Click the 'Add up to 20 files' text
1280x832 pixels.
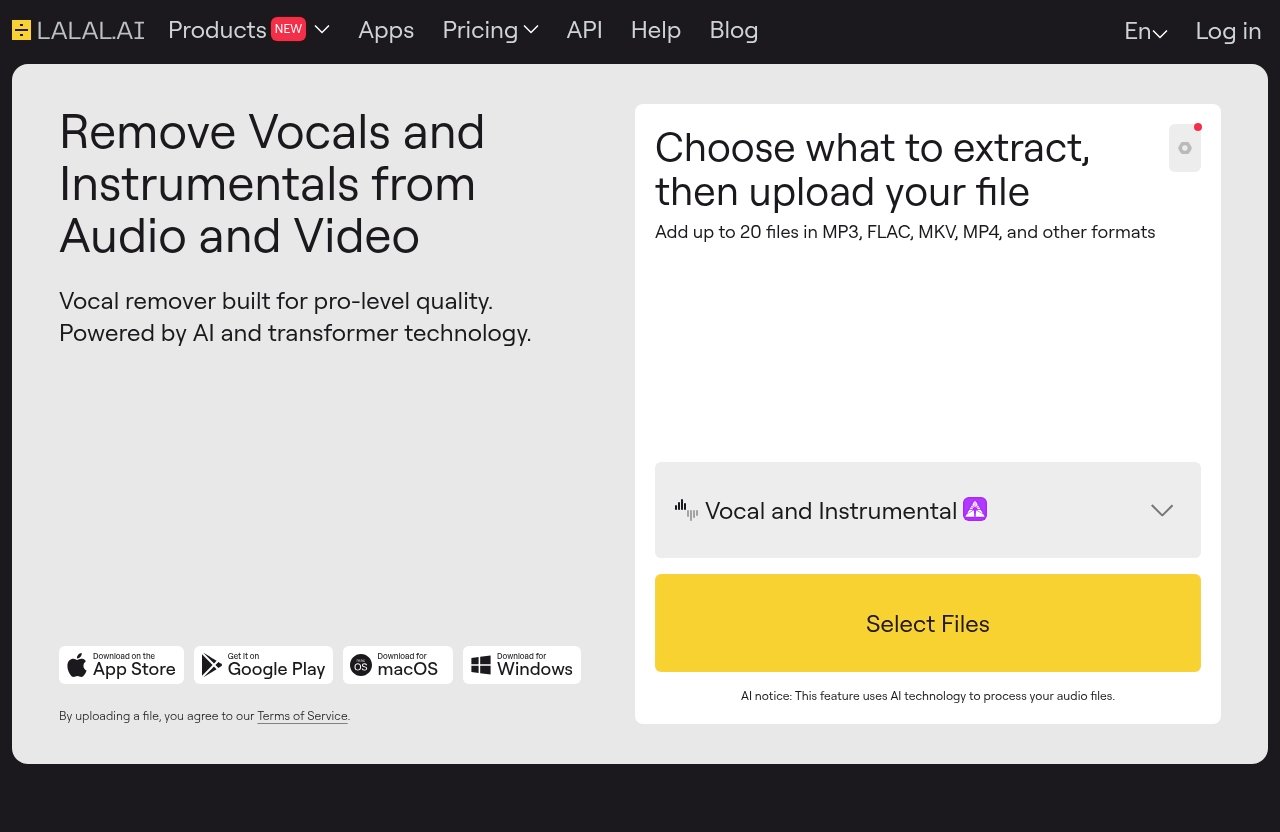(905, 232)
